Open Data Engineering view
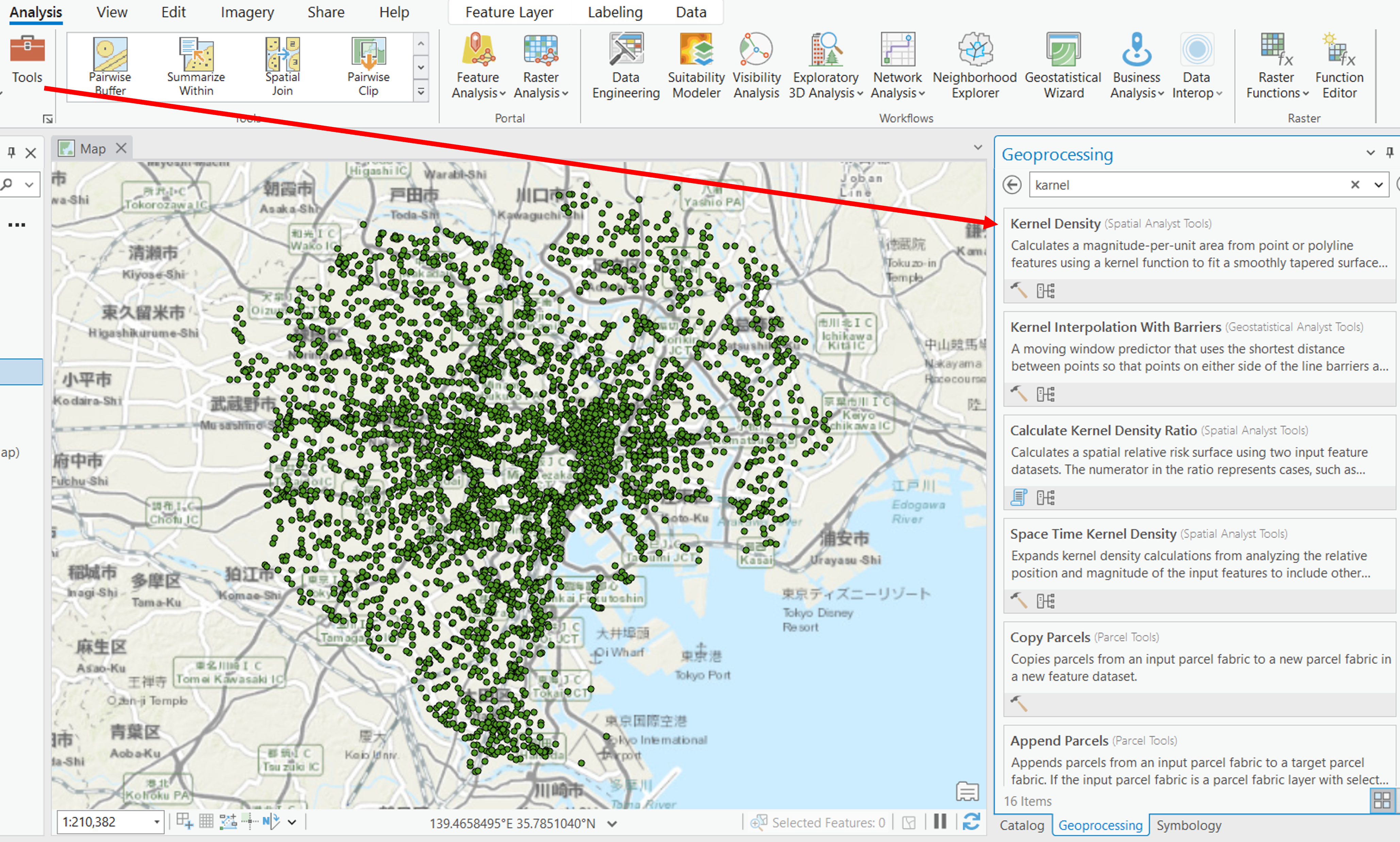The height and width of the screenshot is (842, 1400). pyautogui.click(x=626, y=66)
